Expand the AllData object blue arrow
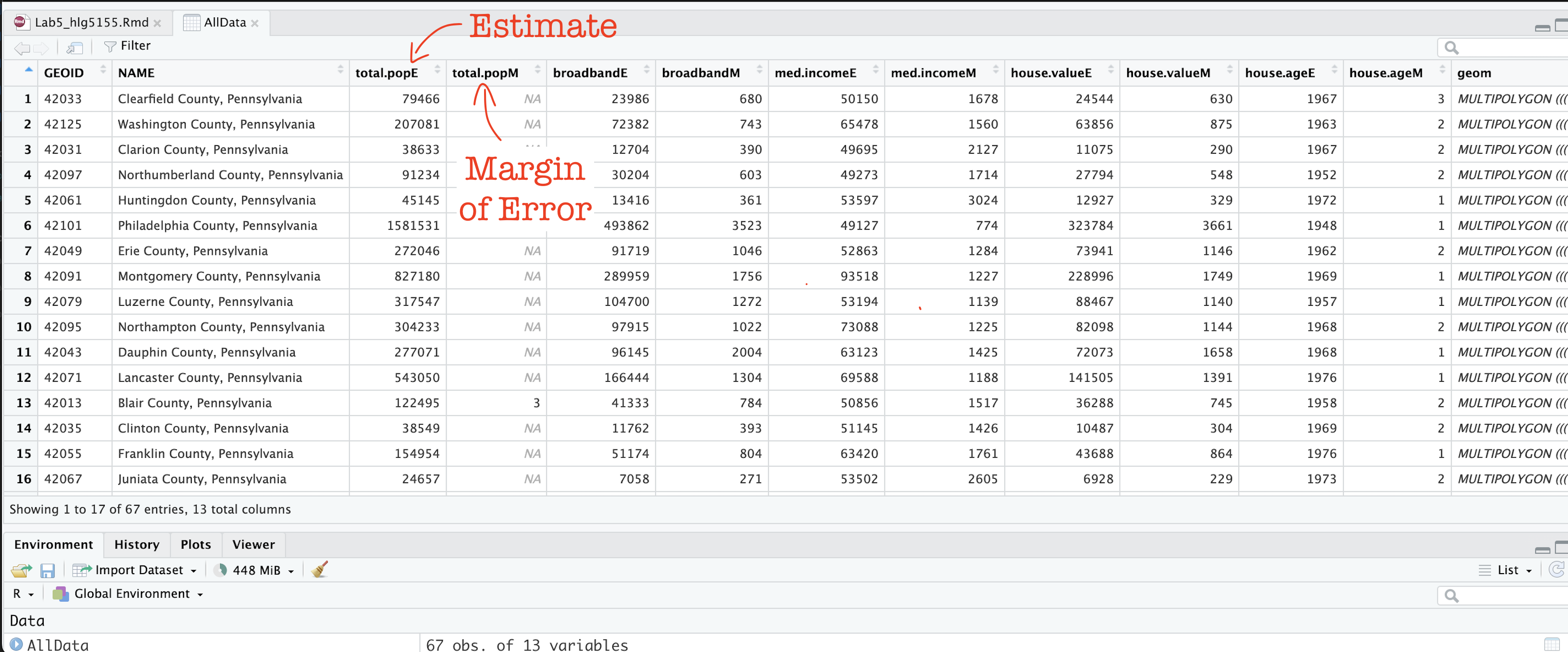 (16, 644)
